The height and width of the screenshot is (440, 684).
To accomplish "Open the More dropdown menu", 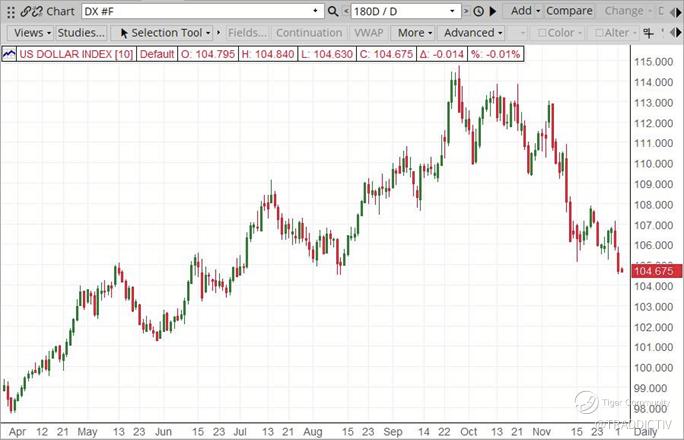I will [414, 33].
